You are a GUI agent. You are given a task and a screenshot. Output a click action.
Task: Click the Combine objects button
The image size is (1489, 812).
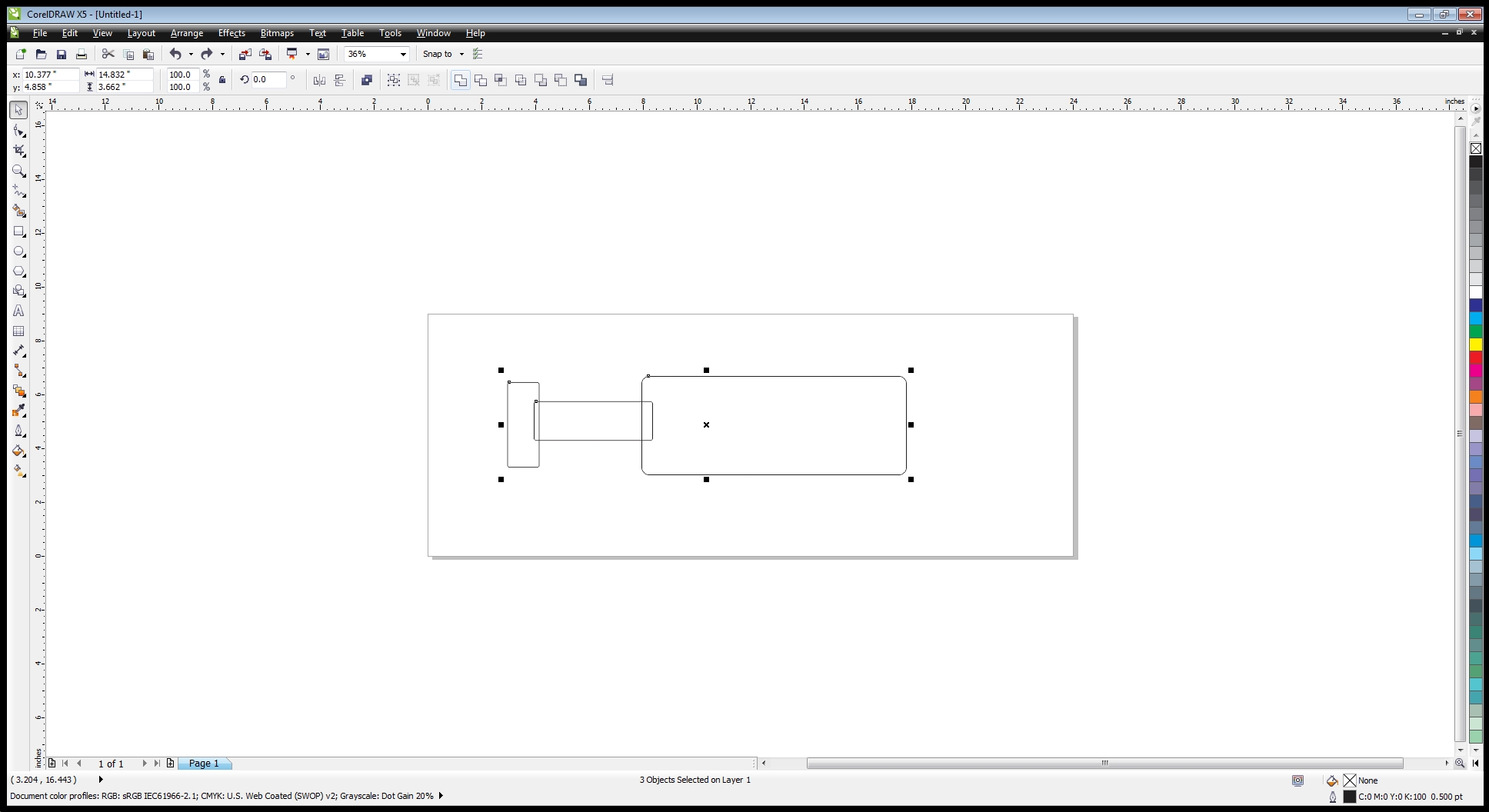click(x=367, y=80)
